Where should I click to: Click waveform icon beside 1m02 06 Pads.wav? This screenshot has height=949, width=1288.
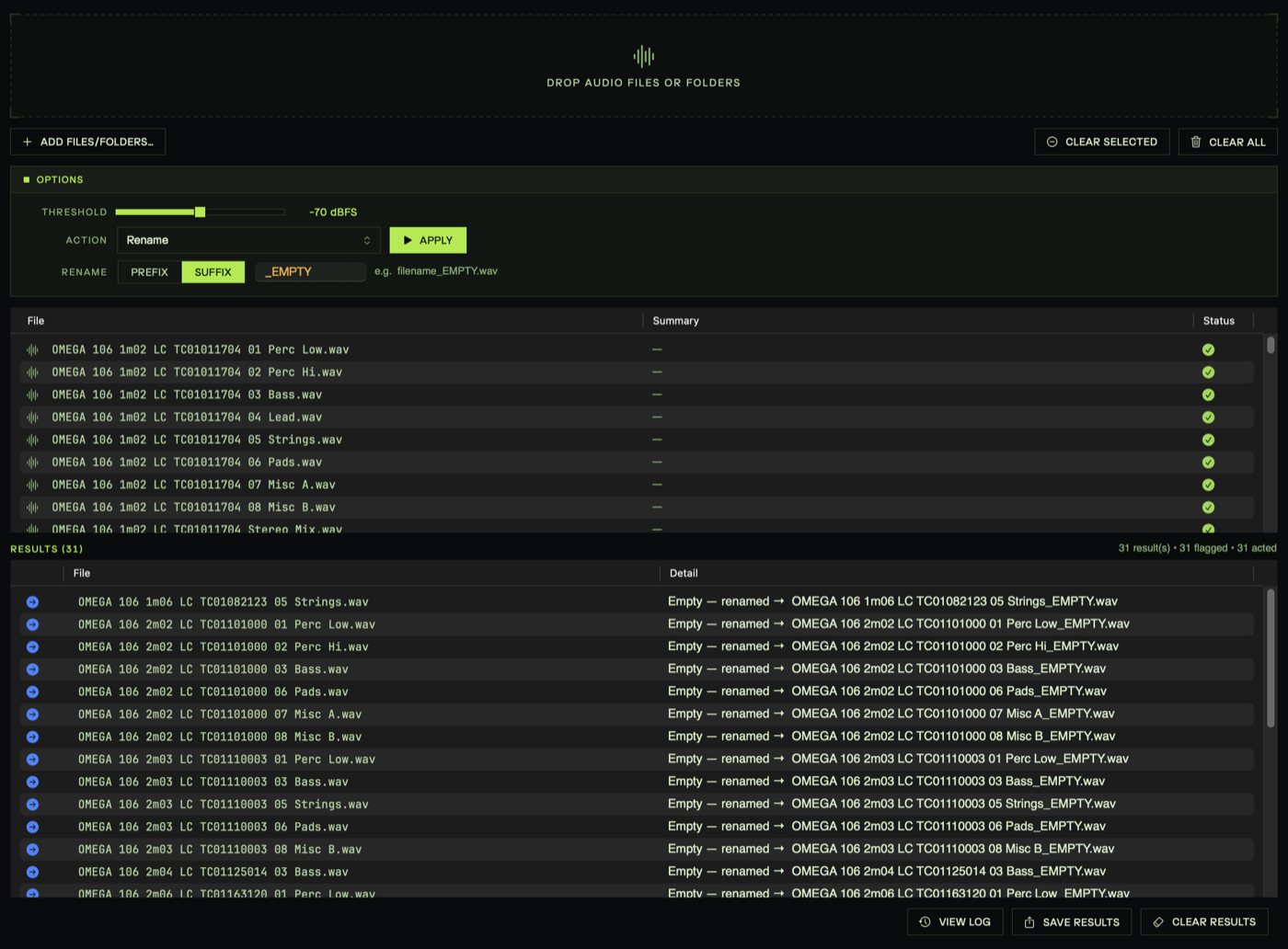tap(33, 463)
